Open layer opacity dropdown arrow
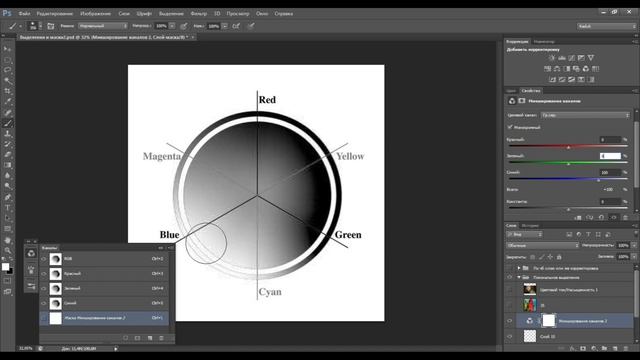The height and width of the screenshot is (360, 640). coord(634,245)
